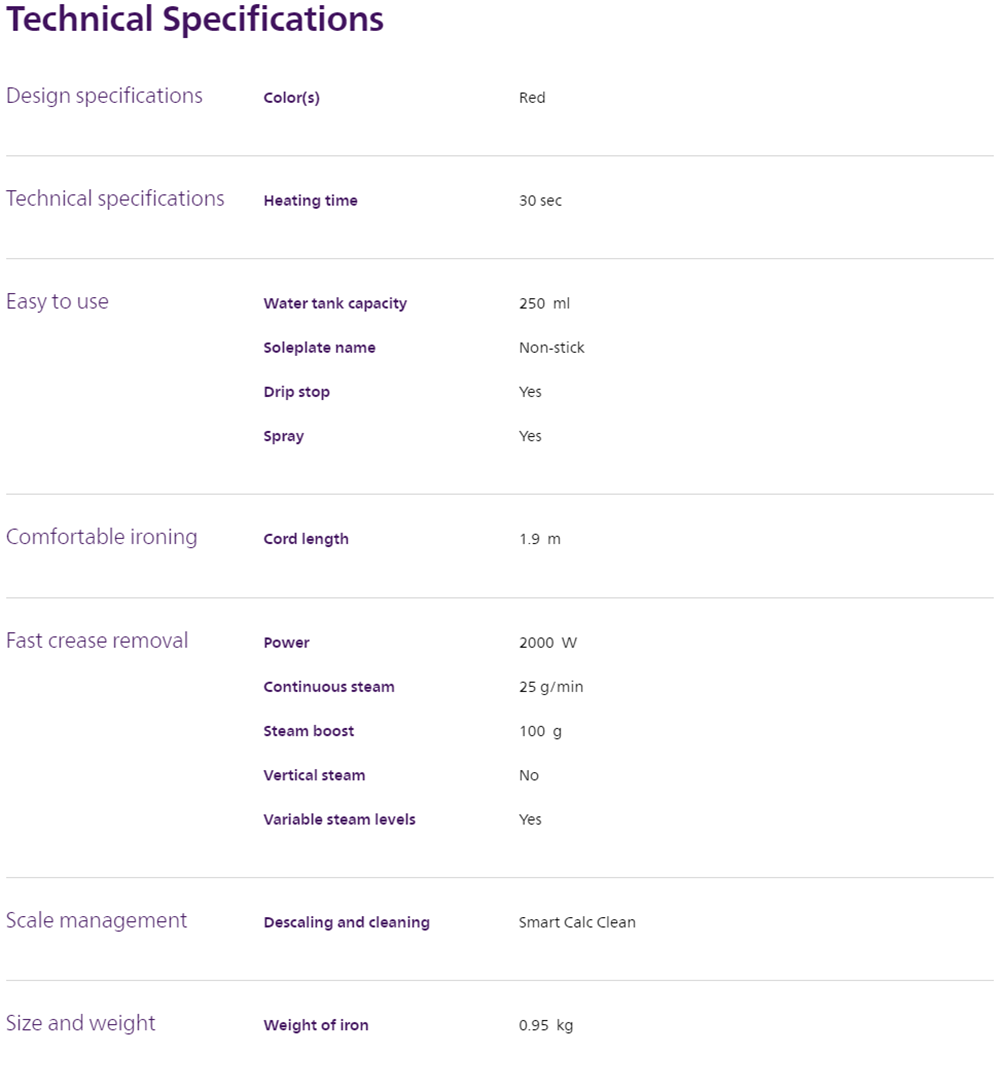
Task: Click the Technical Specifications page heading
Action: tap(195, 19)
